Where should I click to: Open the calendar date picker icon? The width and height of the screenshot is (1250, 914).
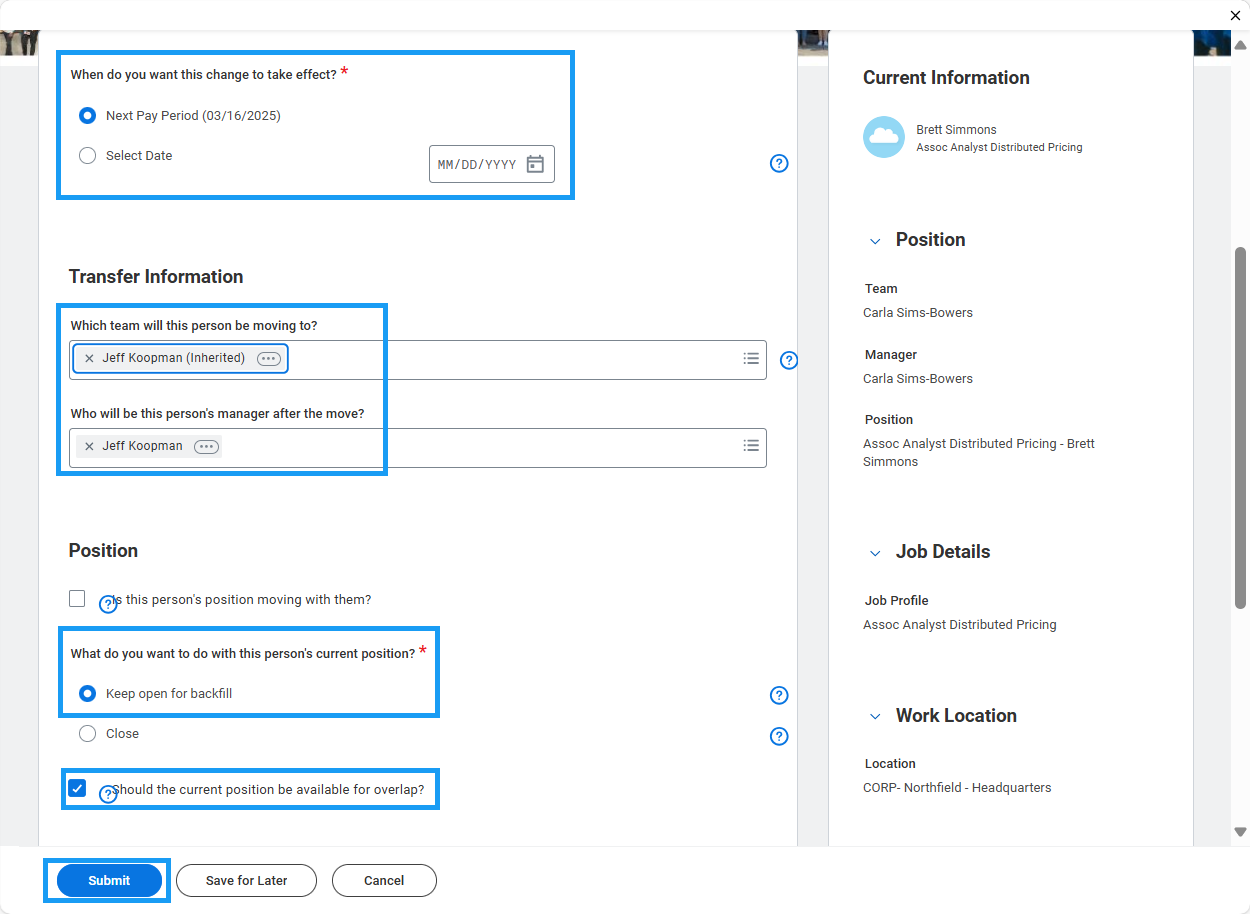point(535,164)
